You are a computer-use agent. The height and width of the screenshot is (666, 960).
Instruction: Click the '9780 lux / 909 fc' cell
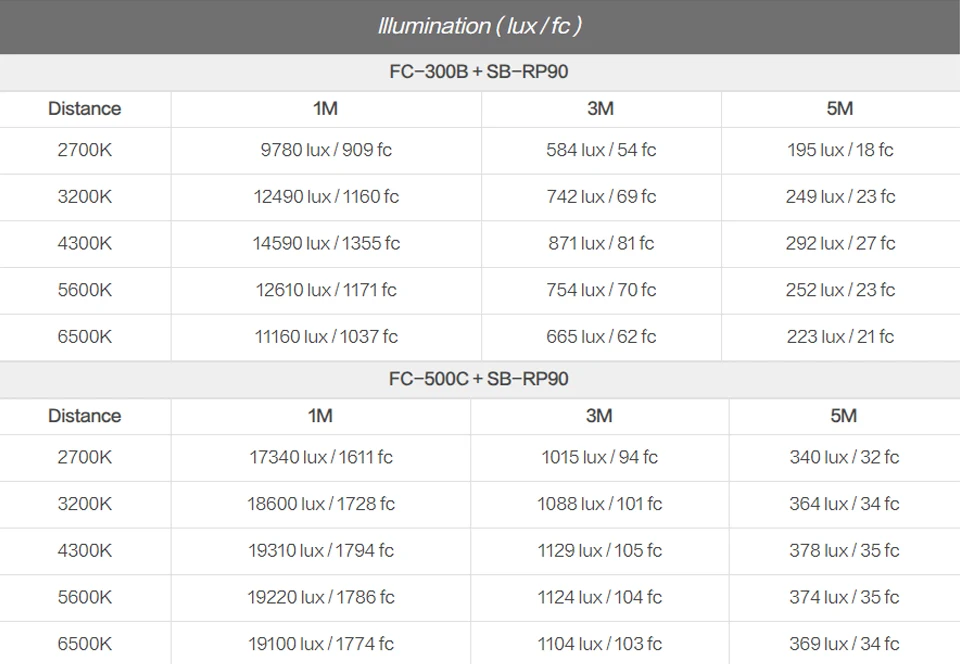(x=326, y=150)
